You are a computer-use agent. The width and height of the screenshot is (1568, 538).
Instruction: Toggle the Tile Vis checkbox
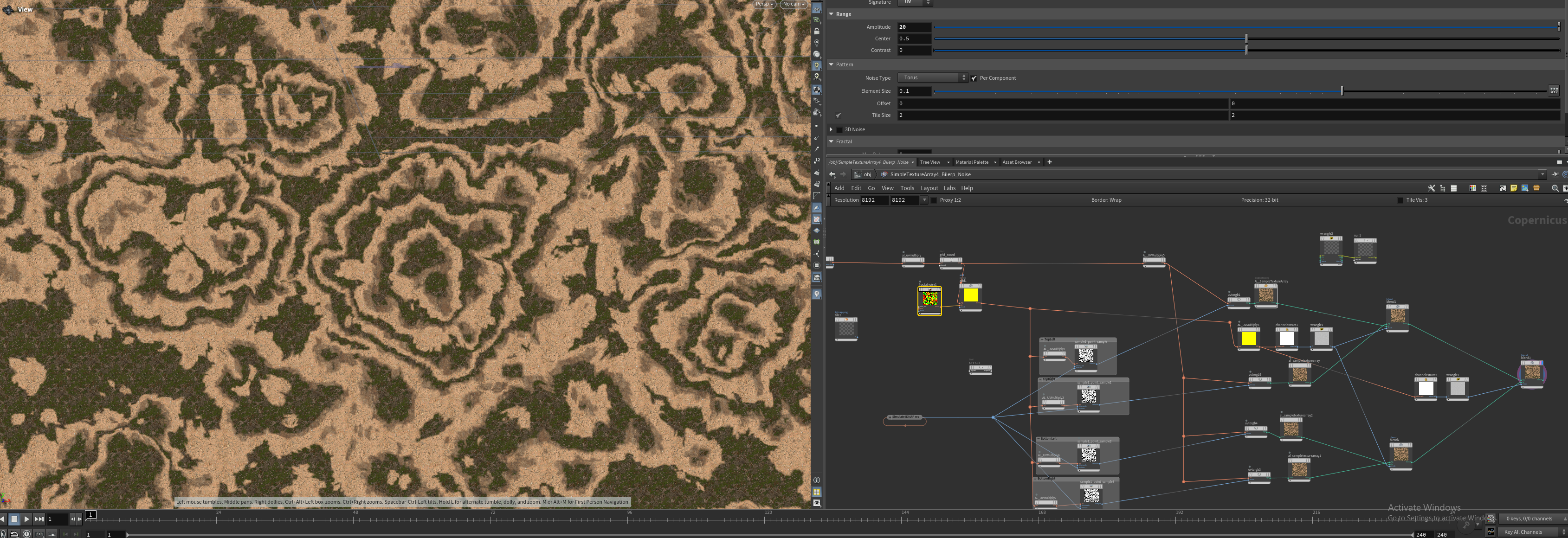(x=1400, y=200)
